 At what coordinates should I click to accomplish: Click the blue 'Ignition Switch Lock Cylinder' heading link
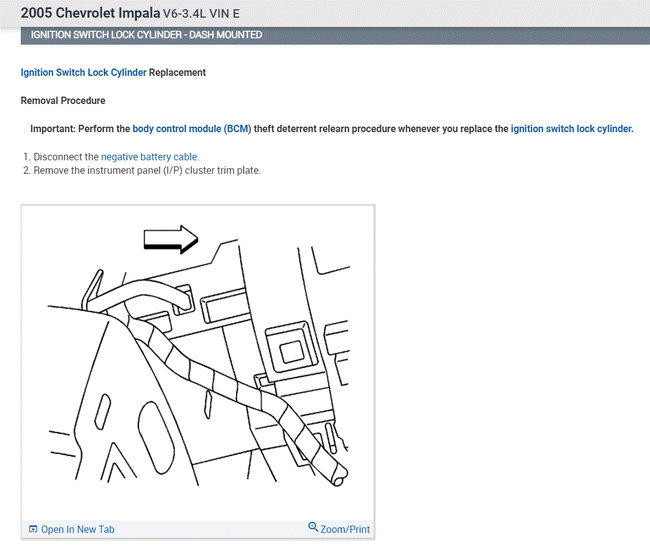click(x=83, y=73)
